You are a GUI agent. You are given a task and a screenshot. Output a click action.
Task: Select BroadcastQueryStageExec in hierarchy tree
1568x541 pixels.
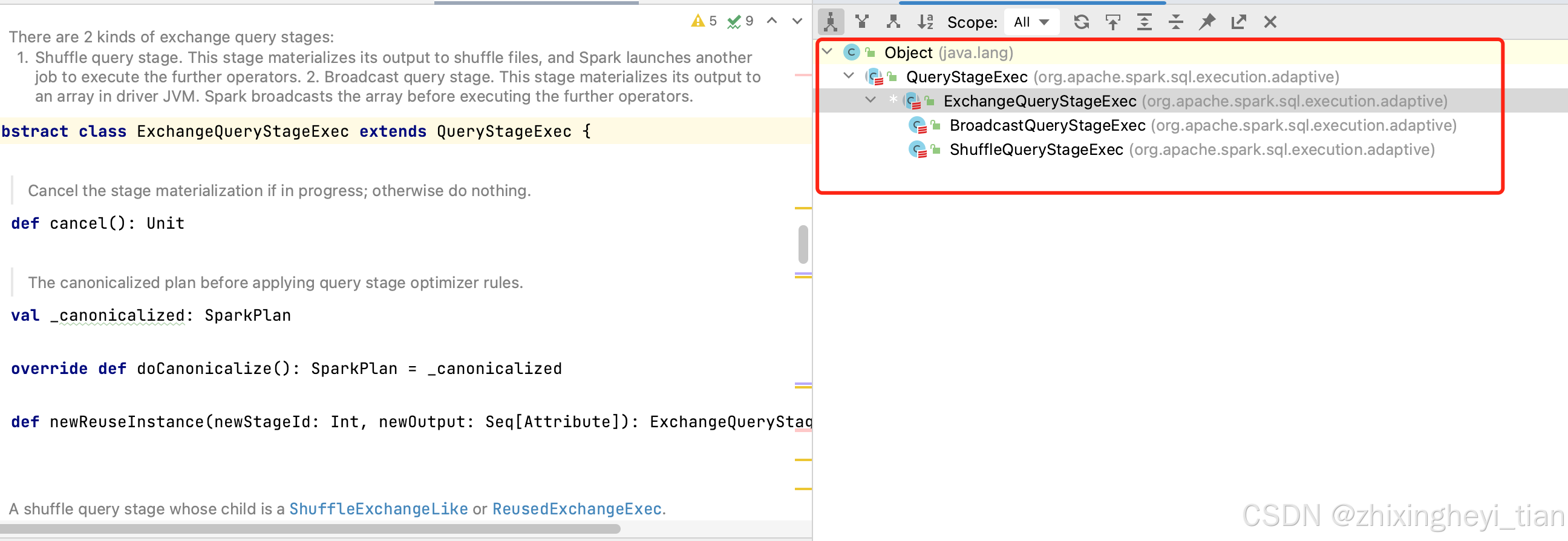[x=1203, y=125]
